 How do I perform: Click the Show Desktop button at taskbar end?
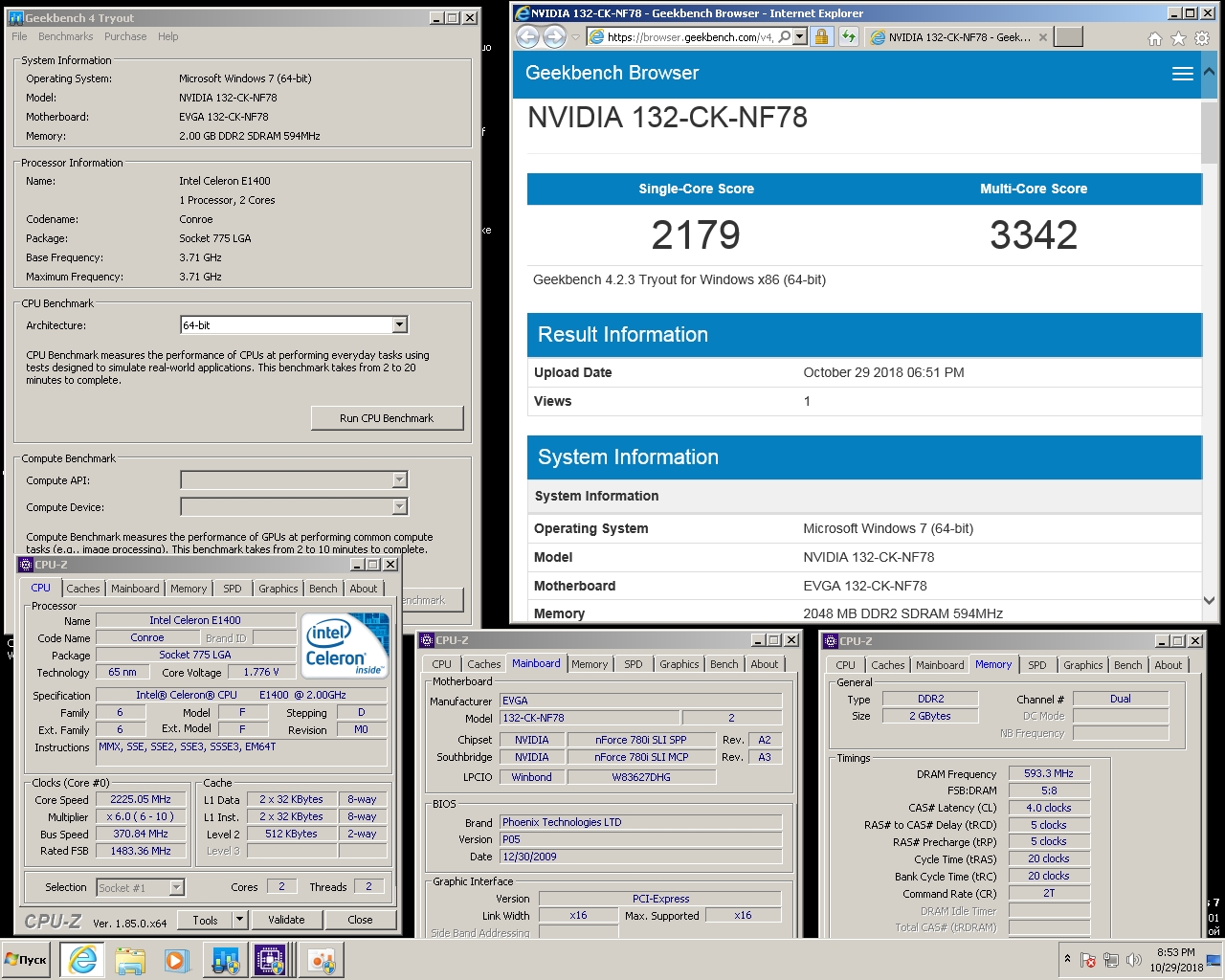tap(1215, 960)
